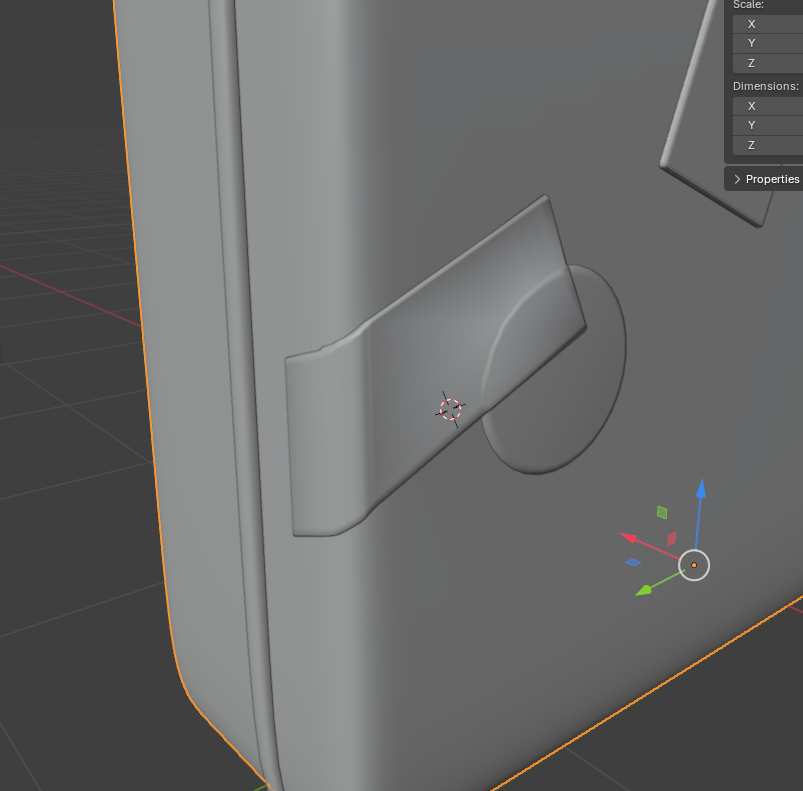Screen dimensions: 803x791
Task: Click the Scale Z value field
Action: [x=768, y=63]
